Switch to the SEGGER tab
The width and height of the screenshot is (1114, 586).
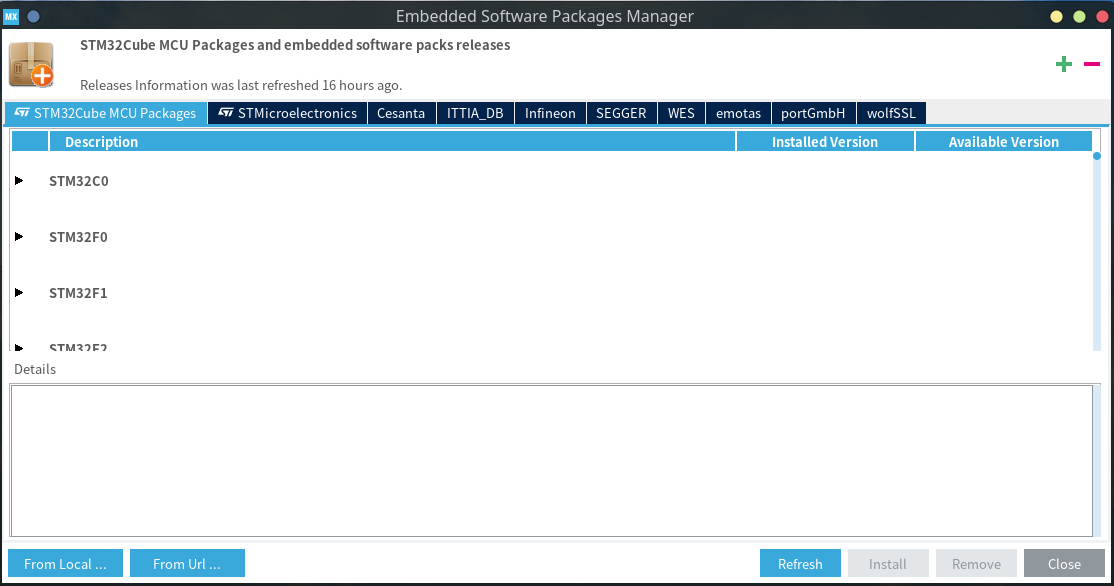coord(621,113)
